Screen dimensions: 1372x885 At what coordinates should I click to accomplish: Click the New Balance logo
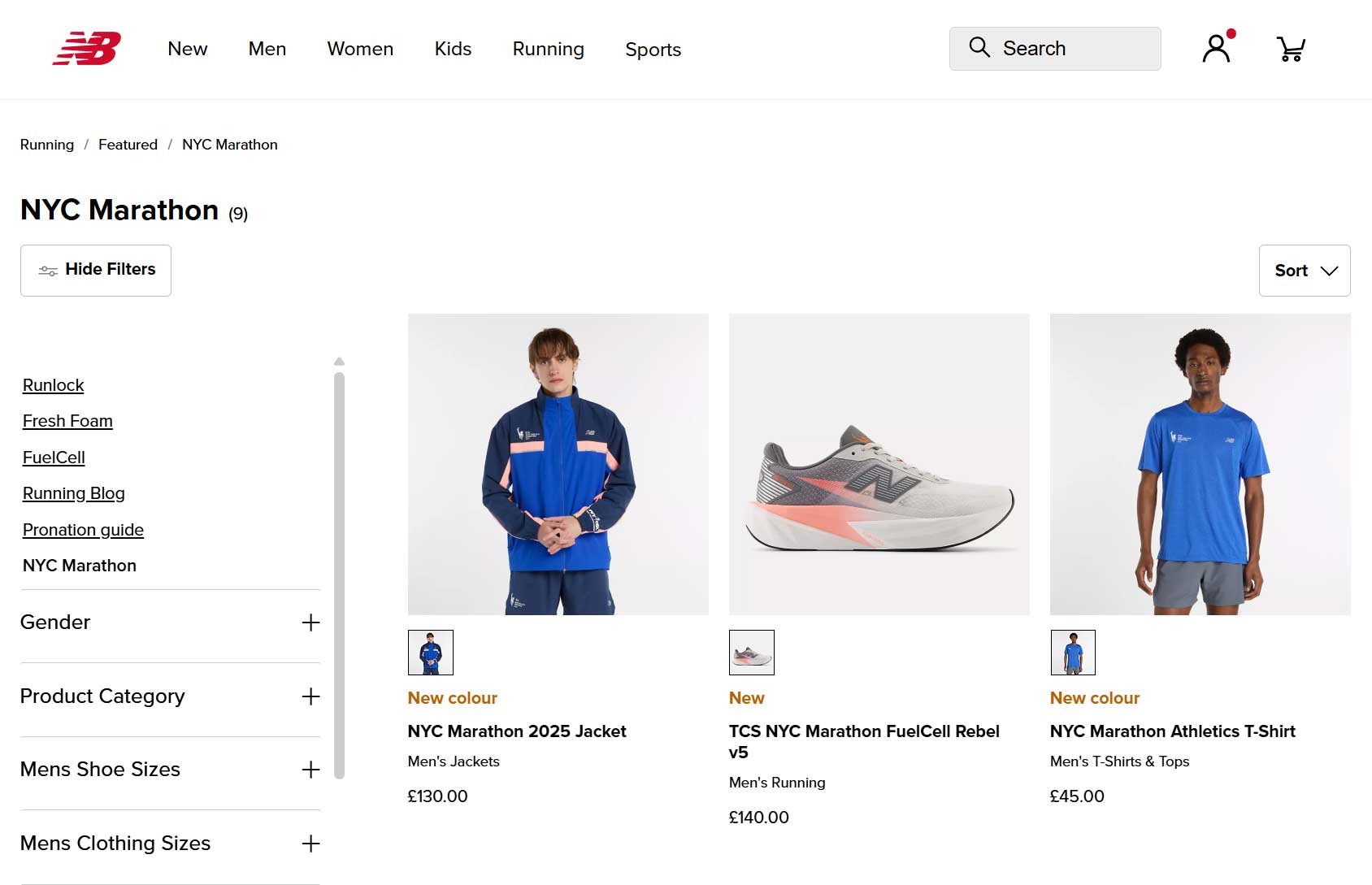coord(87,49)
